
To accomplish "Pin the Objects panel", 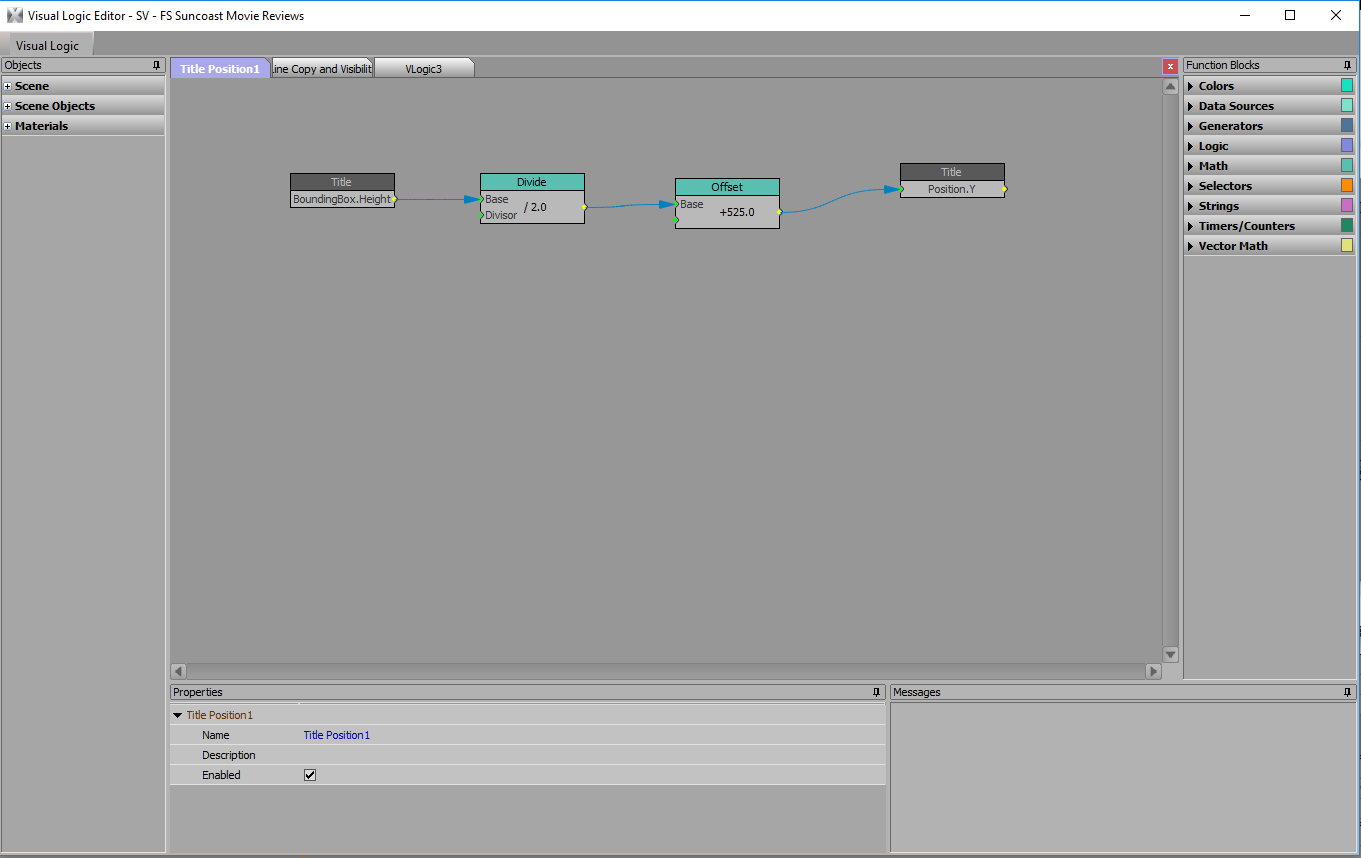I will tap(156, 65).
